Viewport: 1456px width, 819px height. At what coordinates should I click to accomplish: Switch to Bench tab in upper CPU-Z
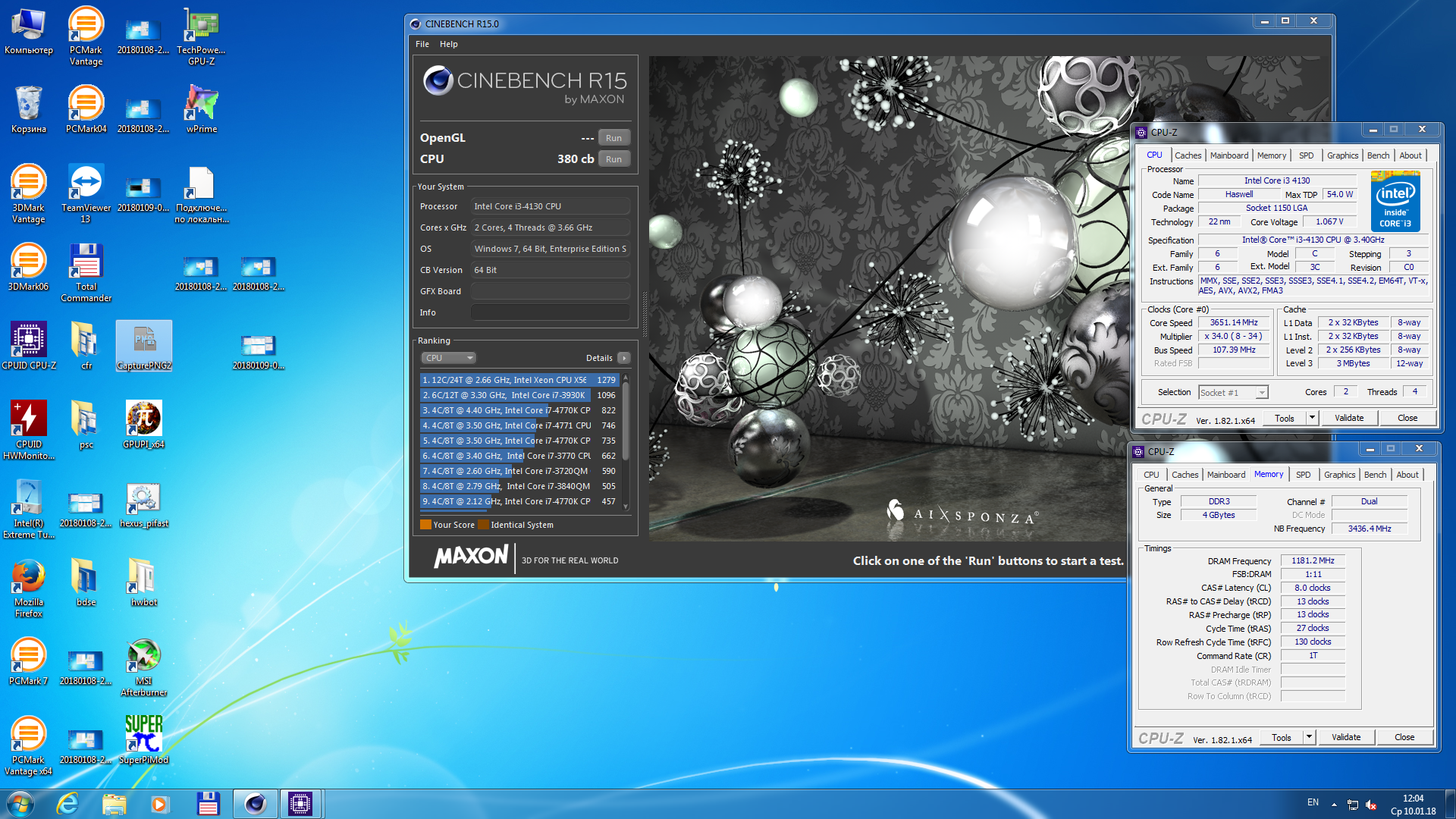point(1378,155)
